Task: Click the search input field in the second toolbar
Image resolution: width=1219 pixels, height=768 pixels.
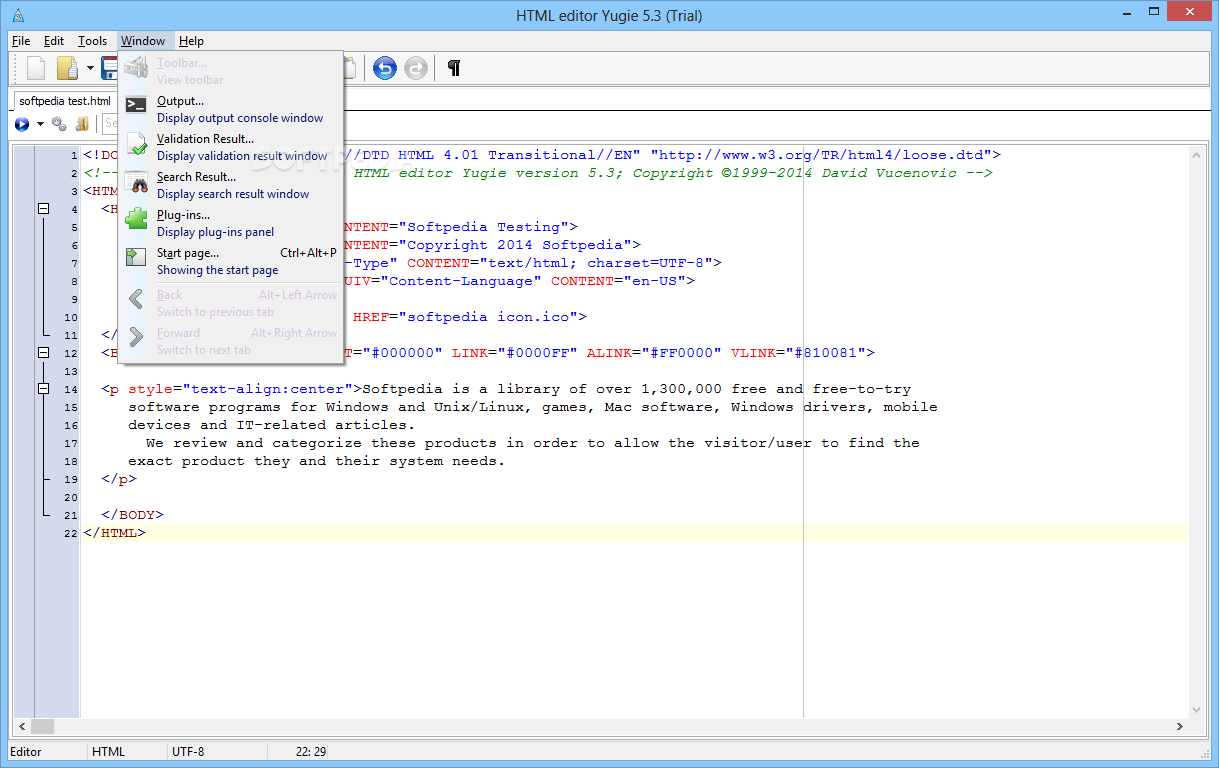Action: point(110,124)
